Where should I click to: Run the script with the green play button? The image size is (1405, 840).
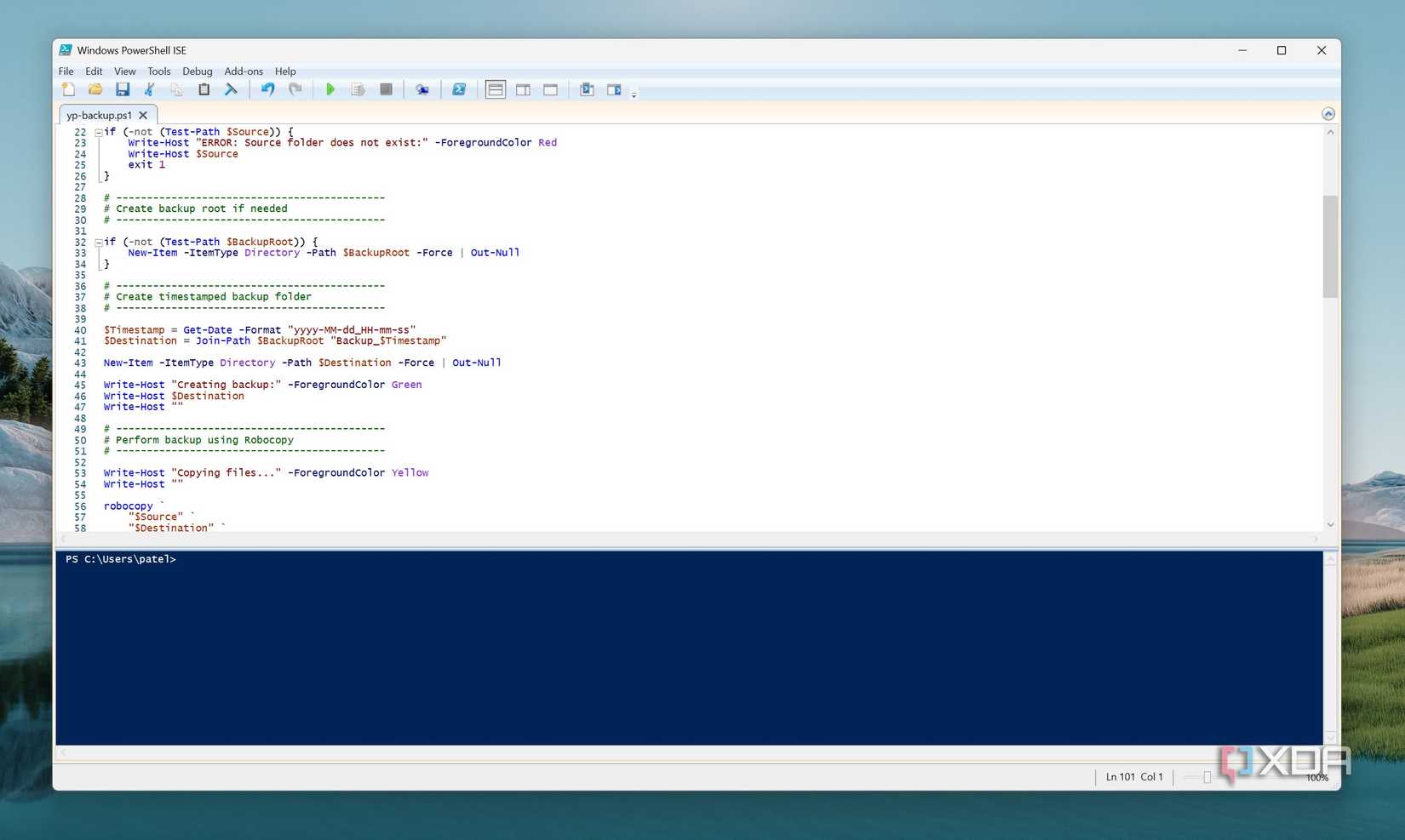(330, 89)
